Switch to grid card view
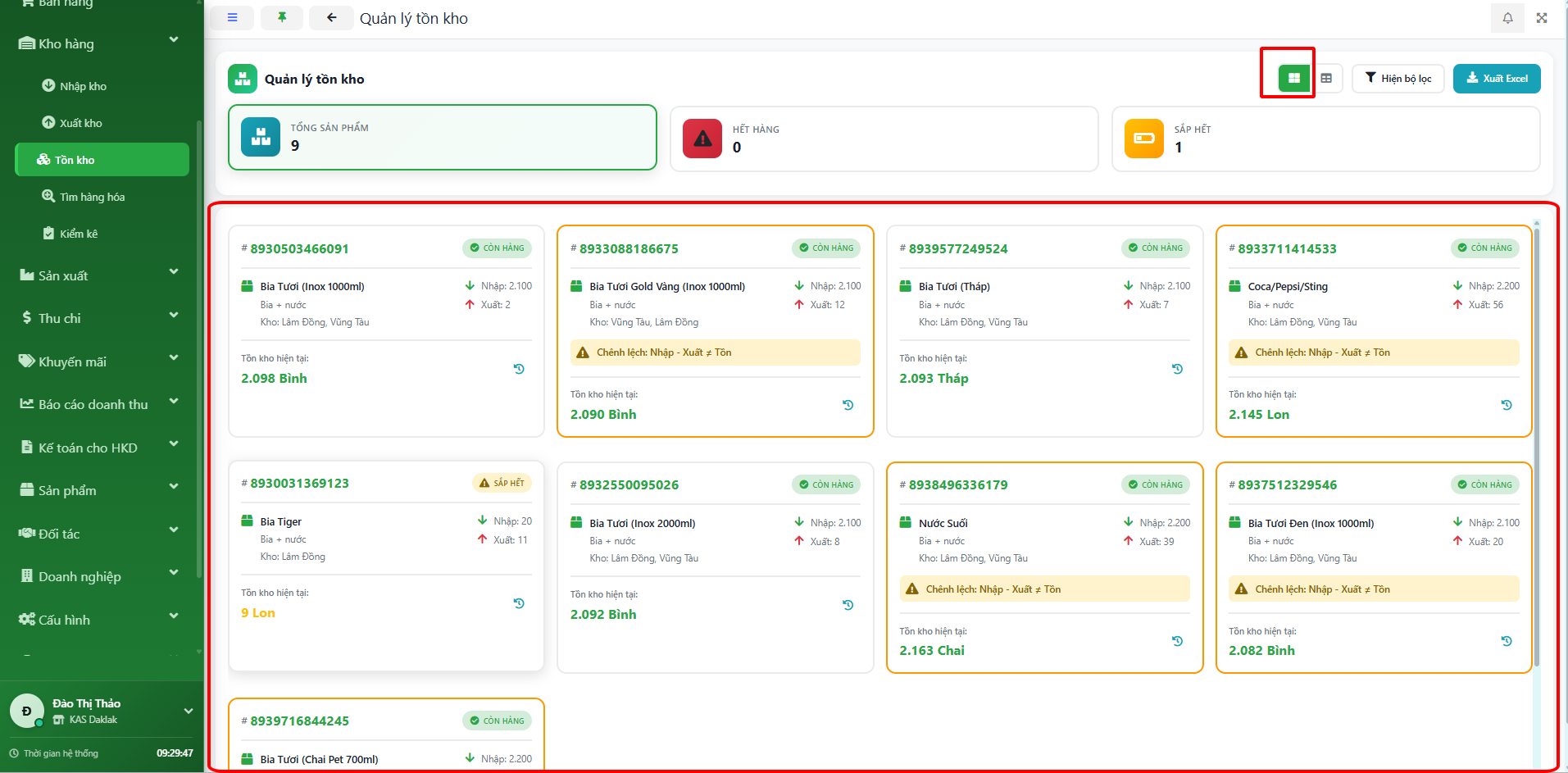1568x773 pixels. coord(1293,79)
